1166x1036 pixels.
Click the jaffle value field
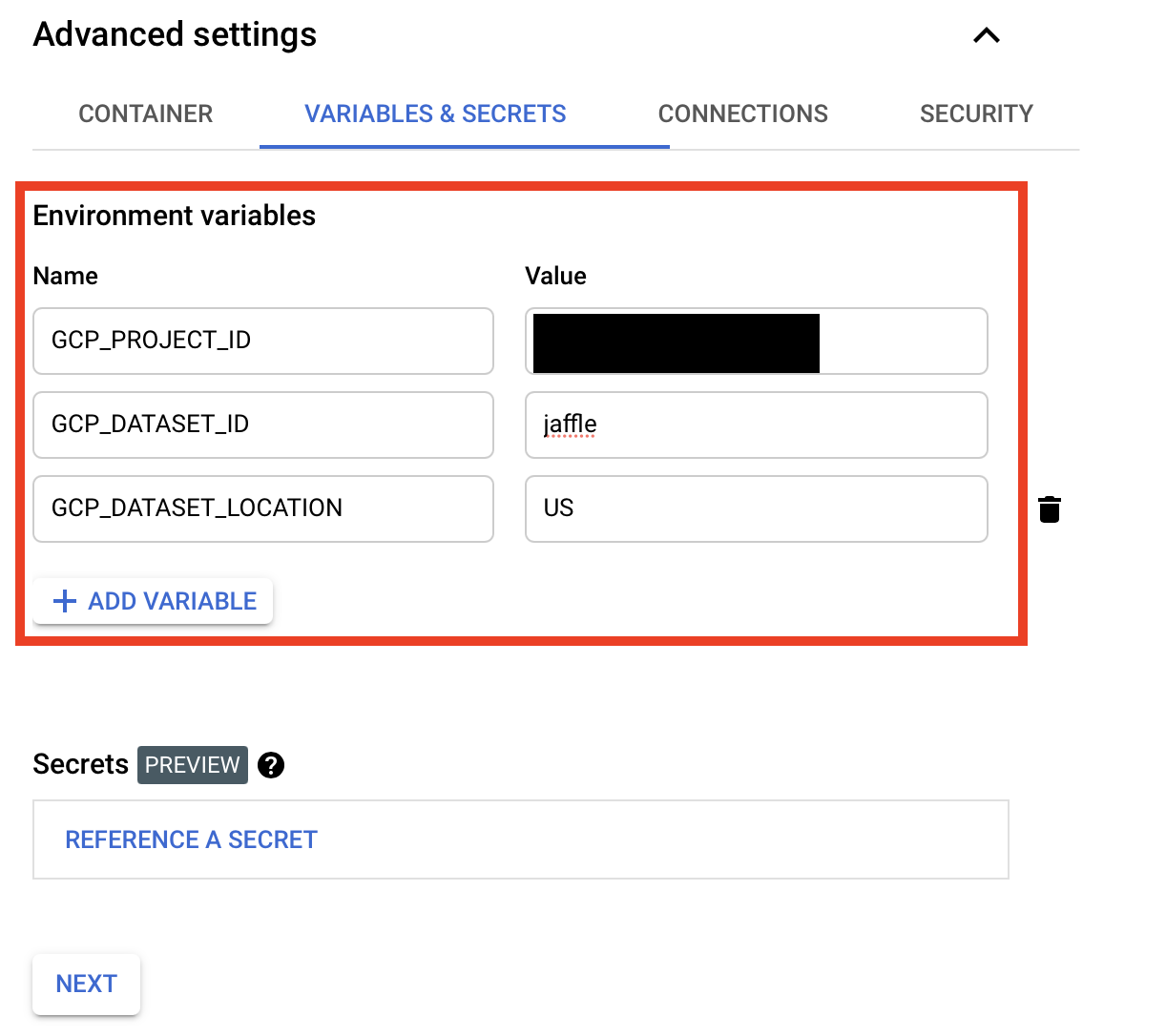click(757, 425)
